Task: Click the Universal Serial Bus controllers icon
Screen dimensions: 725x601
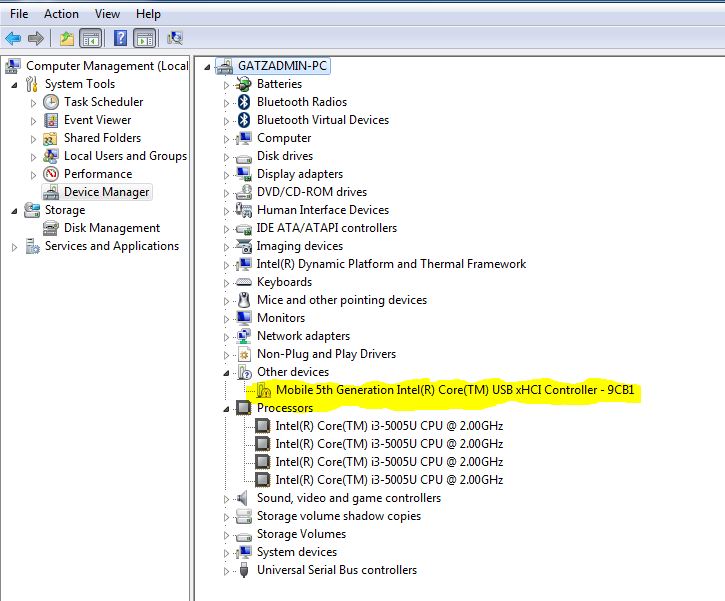Action: click(x=244, y=570)
